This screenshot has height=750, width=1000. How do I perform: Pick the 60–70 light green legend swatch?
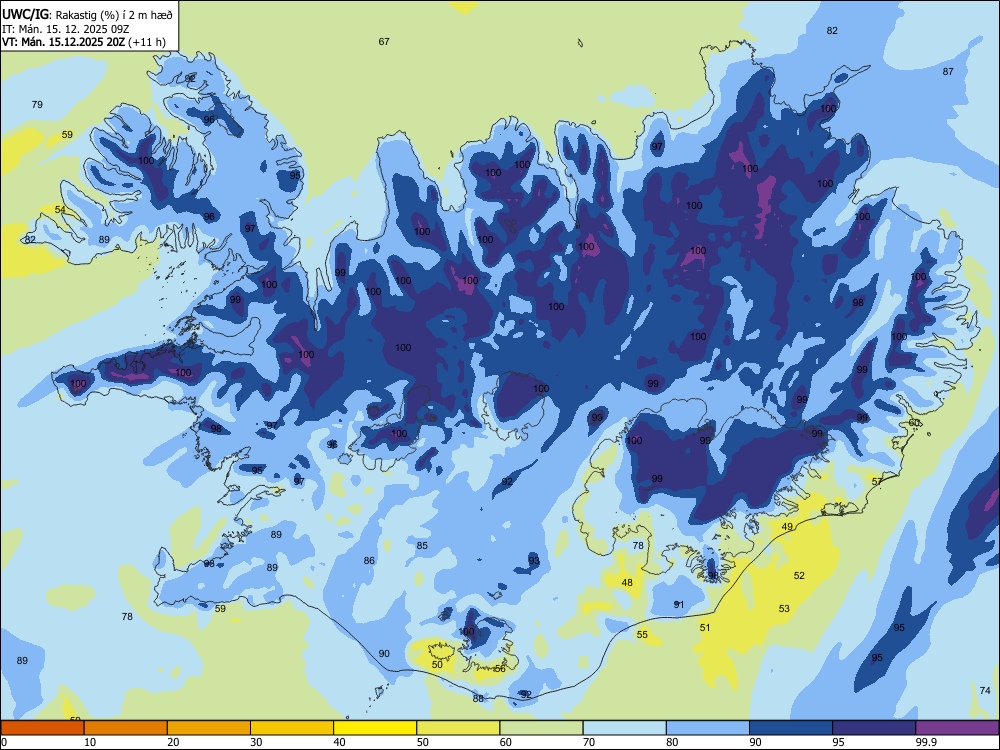(x=541, y=728)
